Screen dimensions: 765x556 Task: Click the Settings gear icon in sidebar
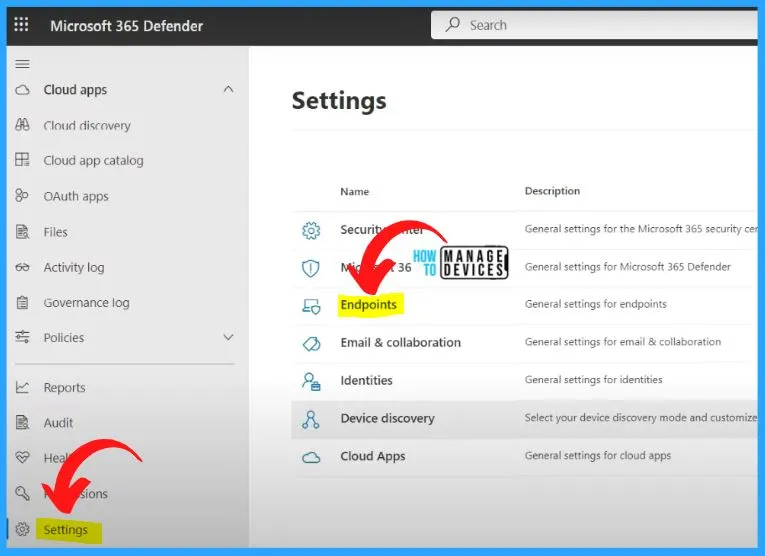22,529
